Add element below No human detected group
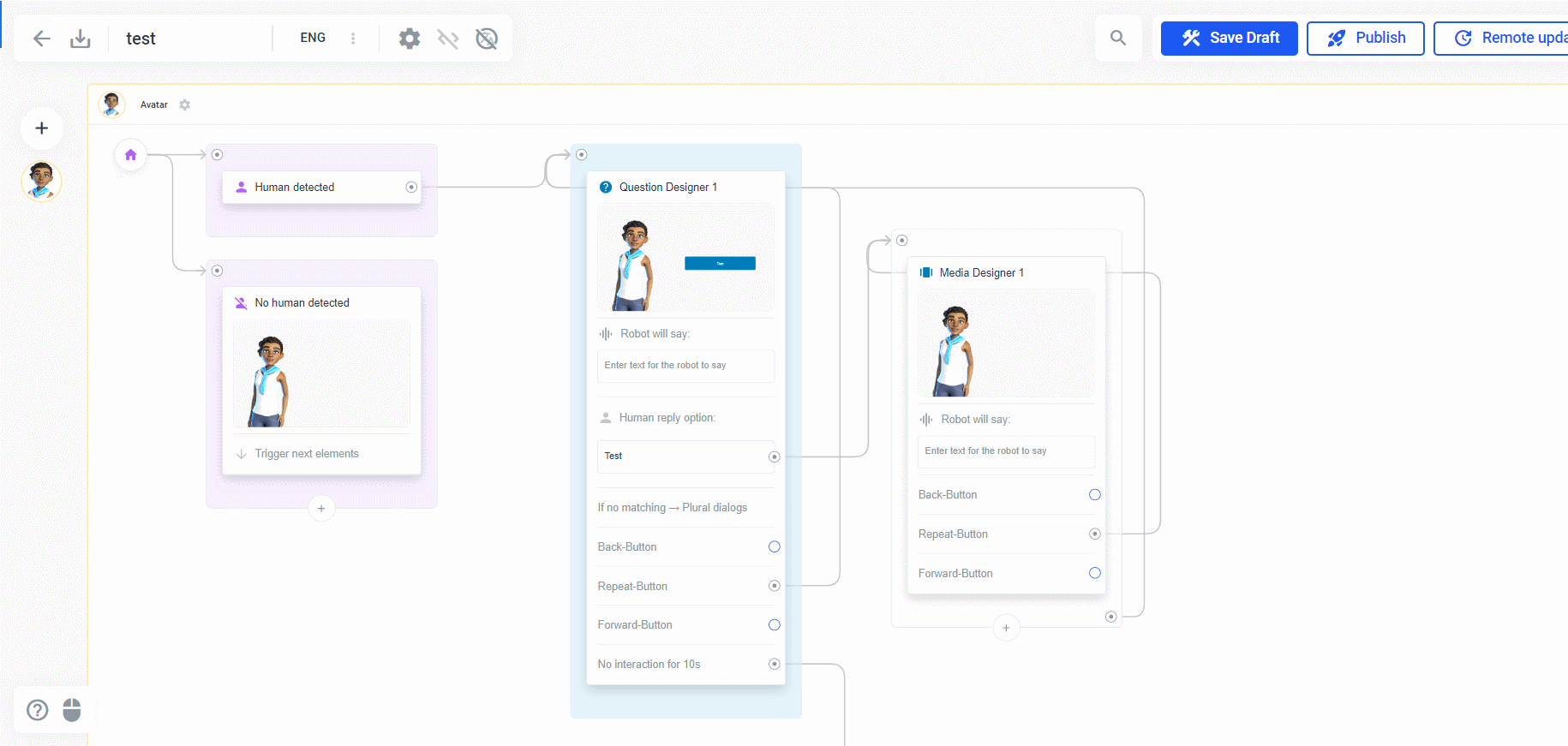1568x746 pixels. [x=321, y=508]
